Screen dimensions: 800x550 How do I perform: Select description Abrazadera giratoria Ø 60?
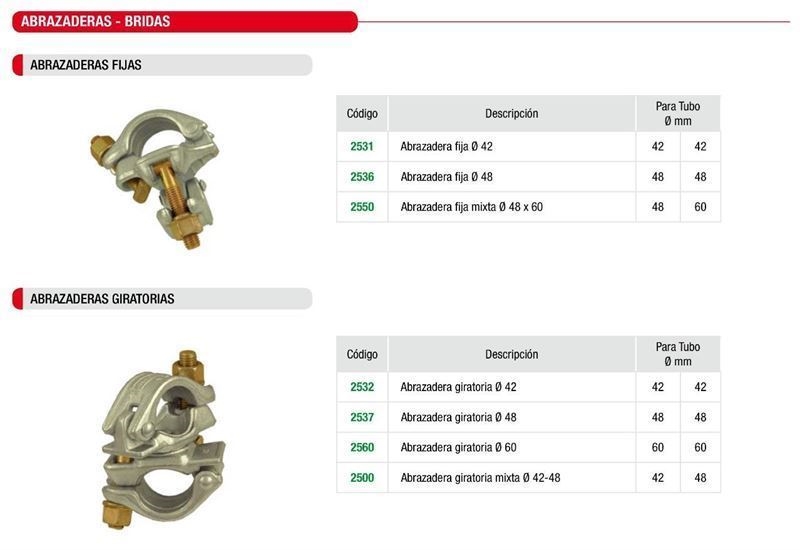458,447
